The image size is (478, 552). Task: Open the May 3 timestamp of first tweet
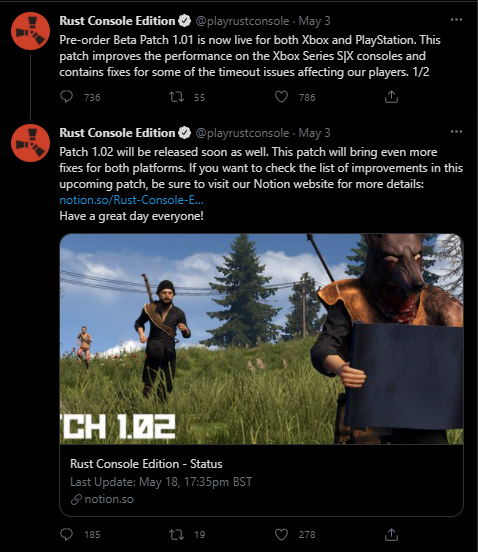pyautogui.click(x=314, y=21)
